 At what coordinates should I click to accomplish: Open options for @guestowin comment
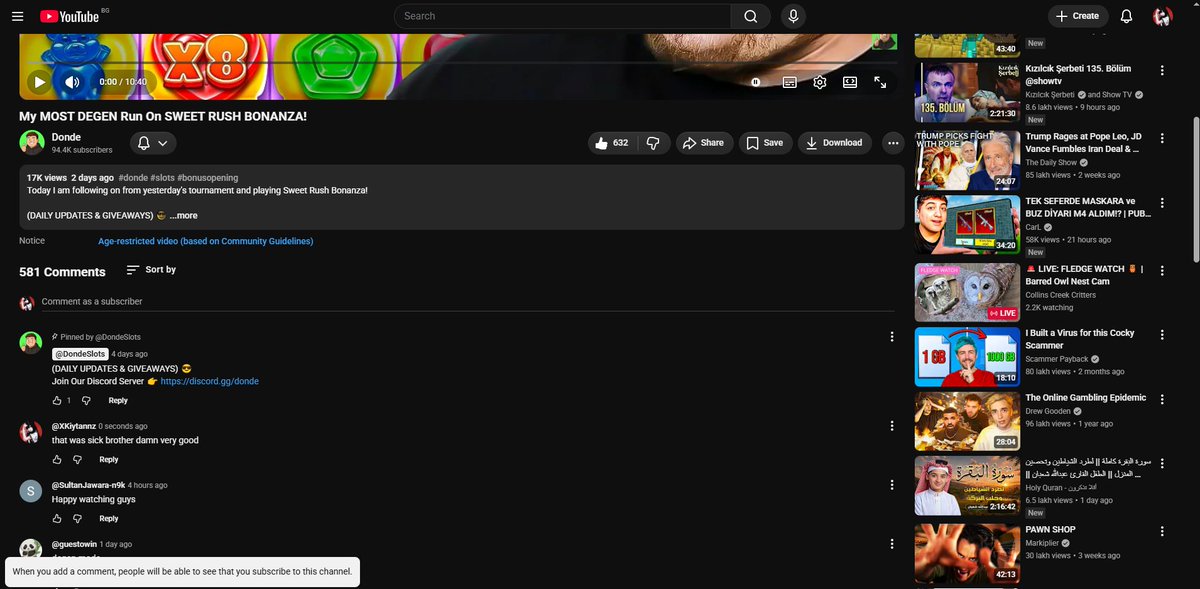coord(892,544)
